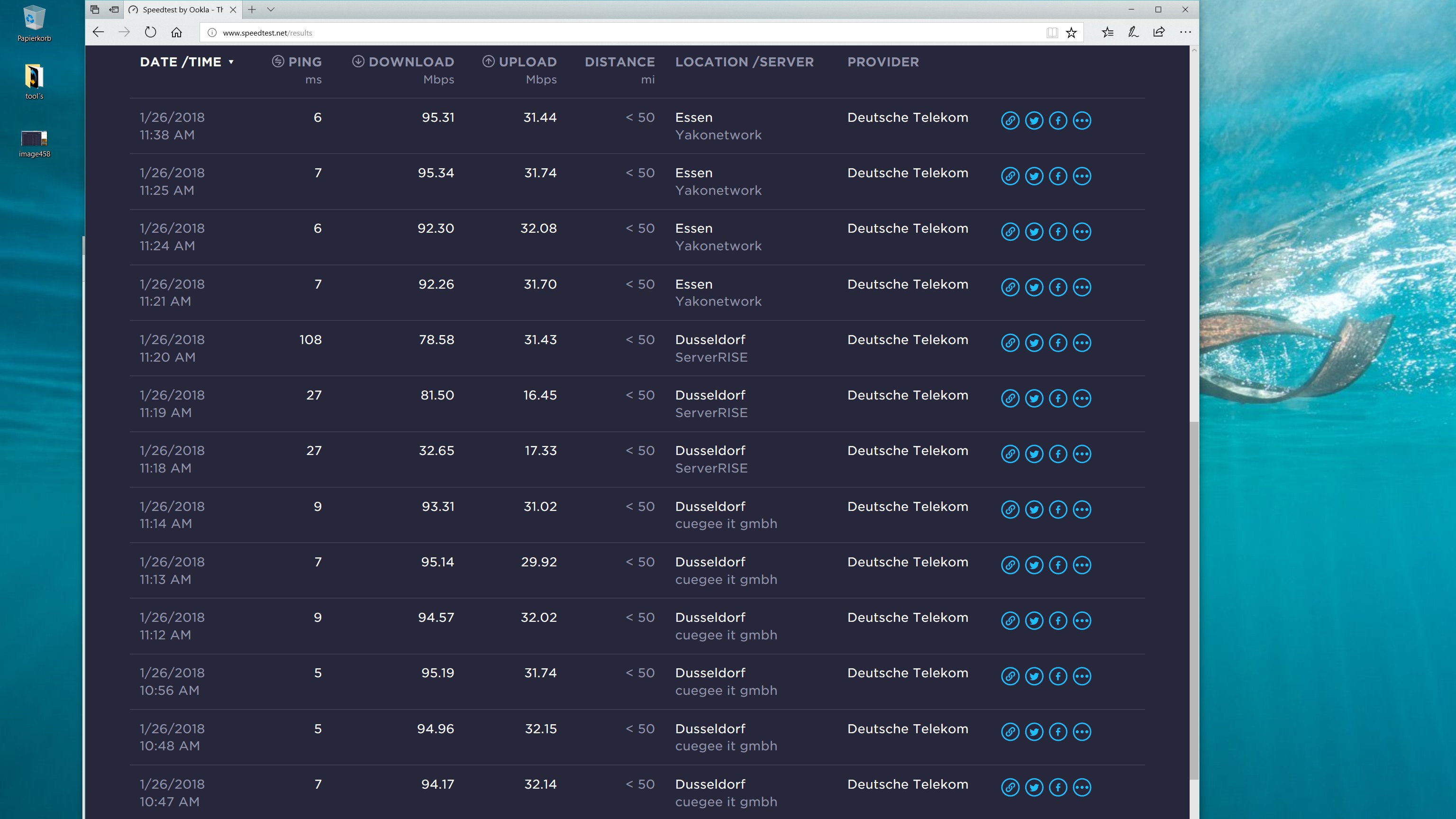Add page to favorites with star icon
The width and height of the screenshot is (1456, 819).
1071,33
